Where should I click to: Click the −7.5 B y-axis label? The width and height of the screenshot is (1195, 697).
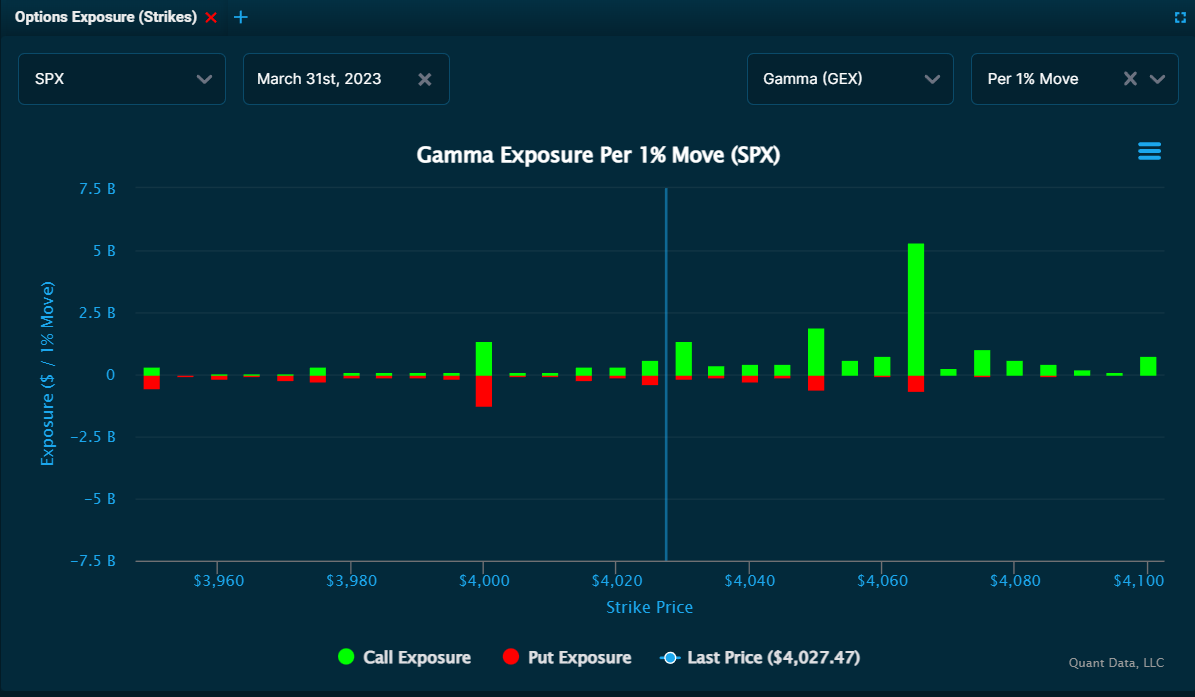[x=93, y=561]
